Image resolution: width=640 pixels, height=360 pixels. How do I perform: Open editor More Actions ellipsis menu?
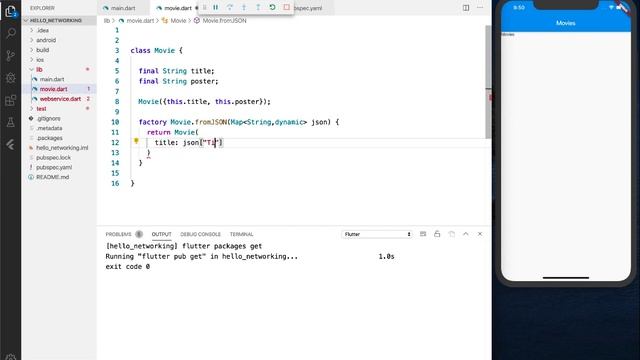pos(480,8)
